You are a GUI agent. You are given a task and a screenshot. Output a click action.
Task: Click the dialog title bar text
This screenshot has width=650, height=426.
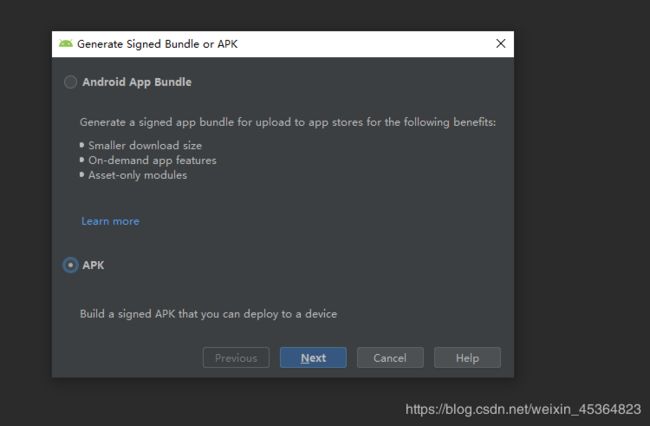(158, 44)
